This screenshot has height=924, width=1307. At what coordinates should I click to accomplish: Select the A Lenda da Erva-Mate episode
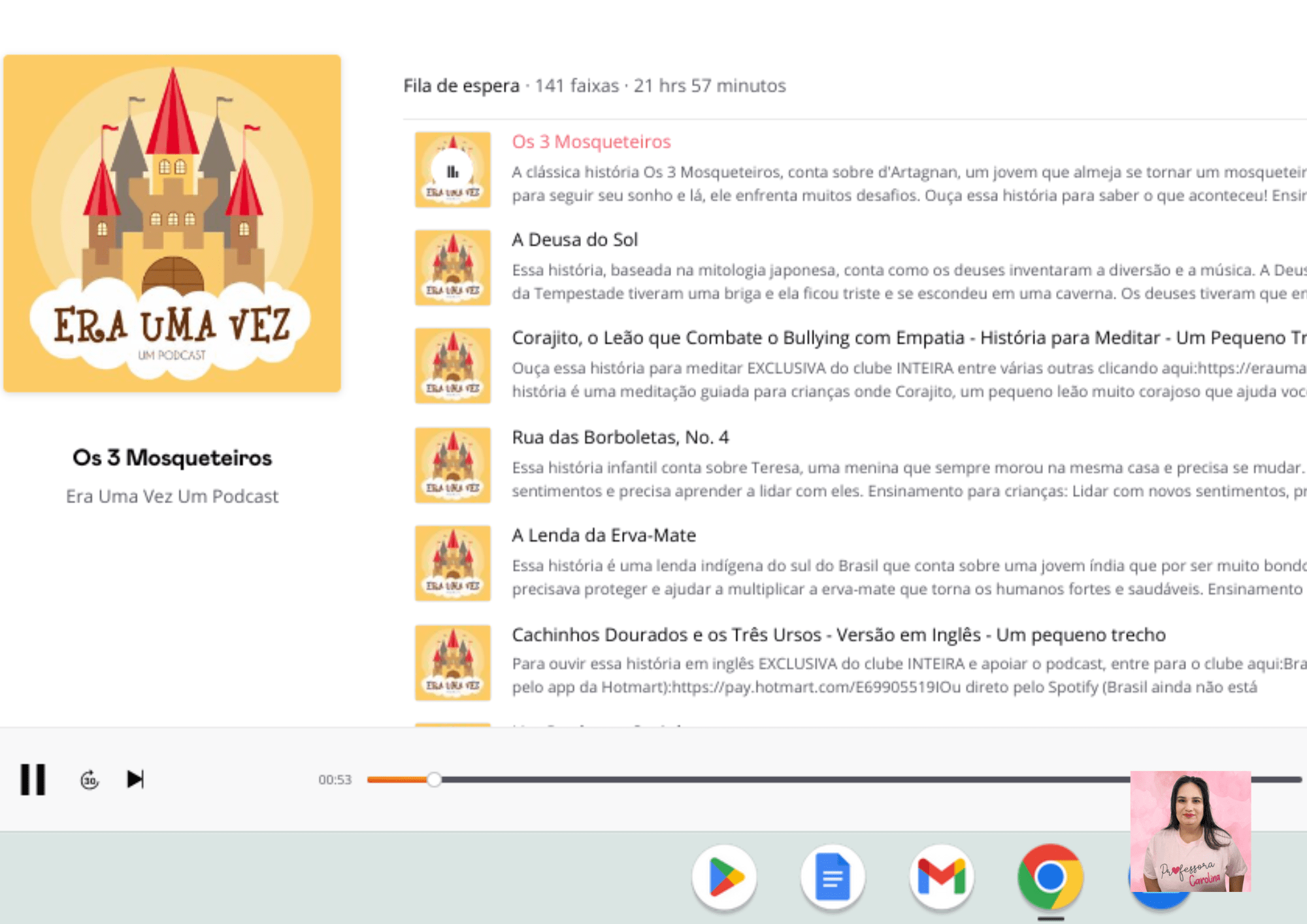coord(603,535)
